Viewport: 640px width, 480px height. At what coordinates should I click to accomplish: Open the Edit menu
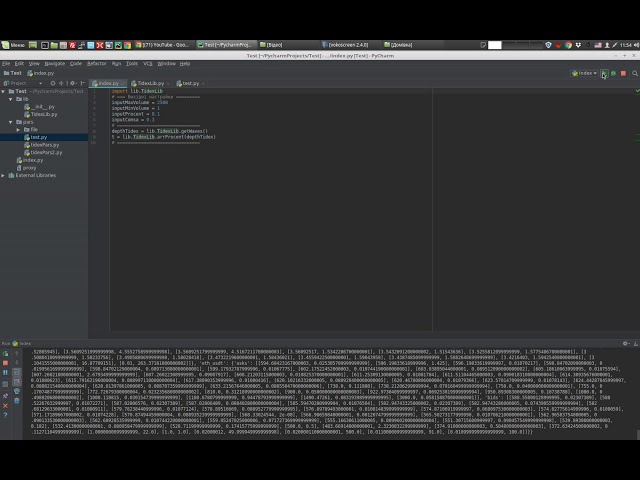pos(19,64)
